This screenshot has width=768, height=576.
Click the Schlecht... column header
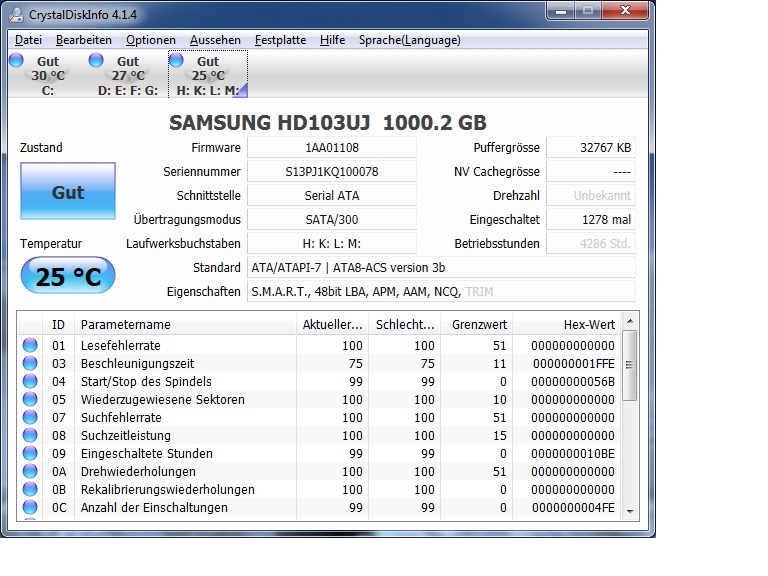[x=405, y=324]
